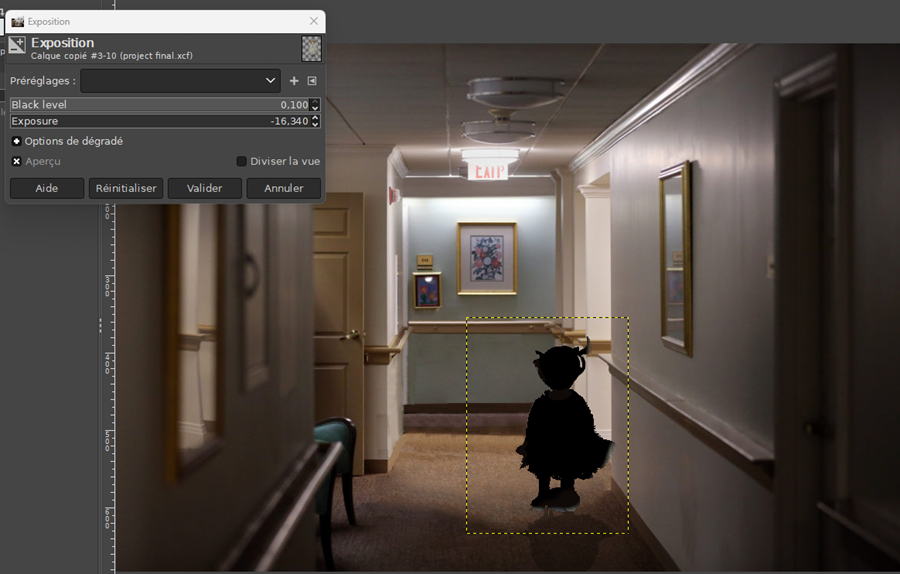
Task: Open the presets management menu icon
Action: (x=312, y=81)
